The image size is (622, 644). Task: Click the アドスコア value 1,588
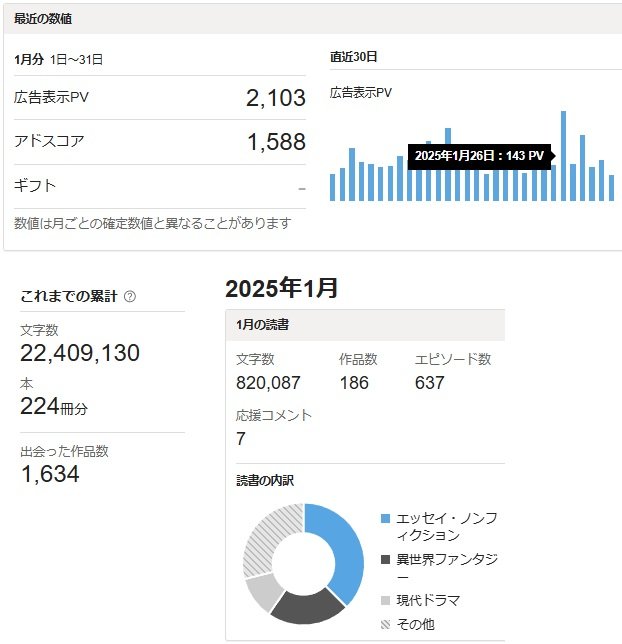point(275,142)
